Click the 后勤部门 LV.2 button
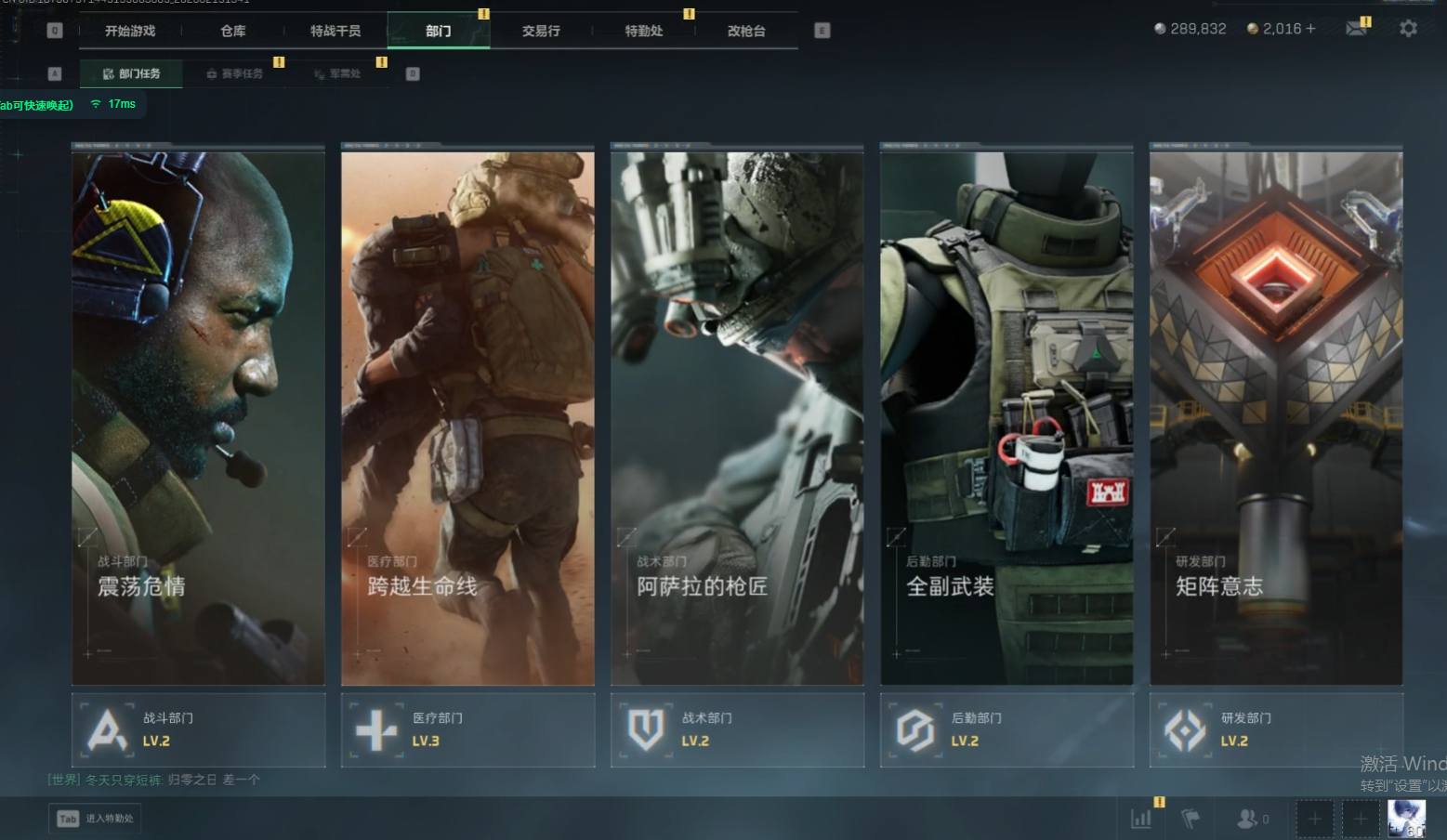Screen dimensions: 1447x840 click(x=1007, y=729)
